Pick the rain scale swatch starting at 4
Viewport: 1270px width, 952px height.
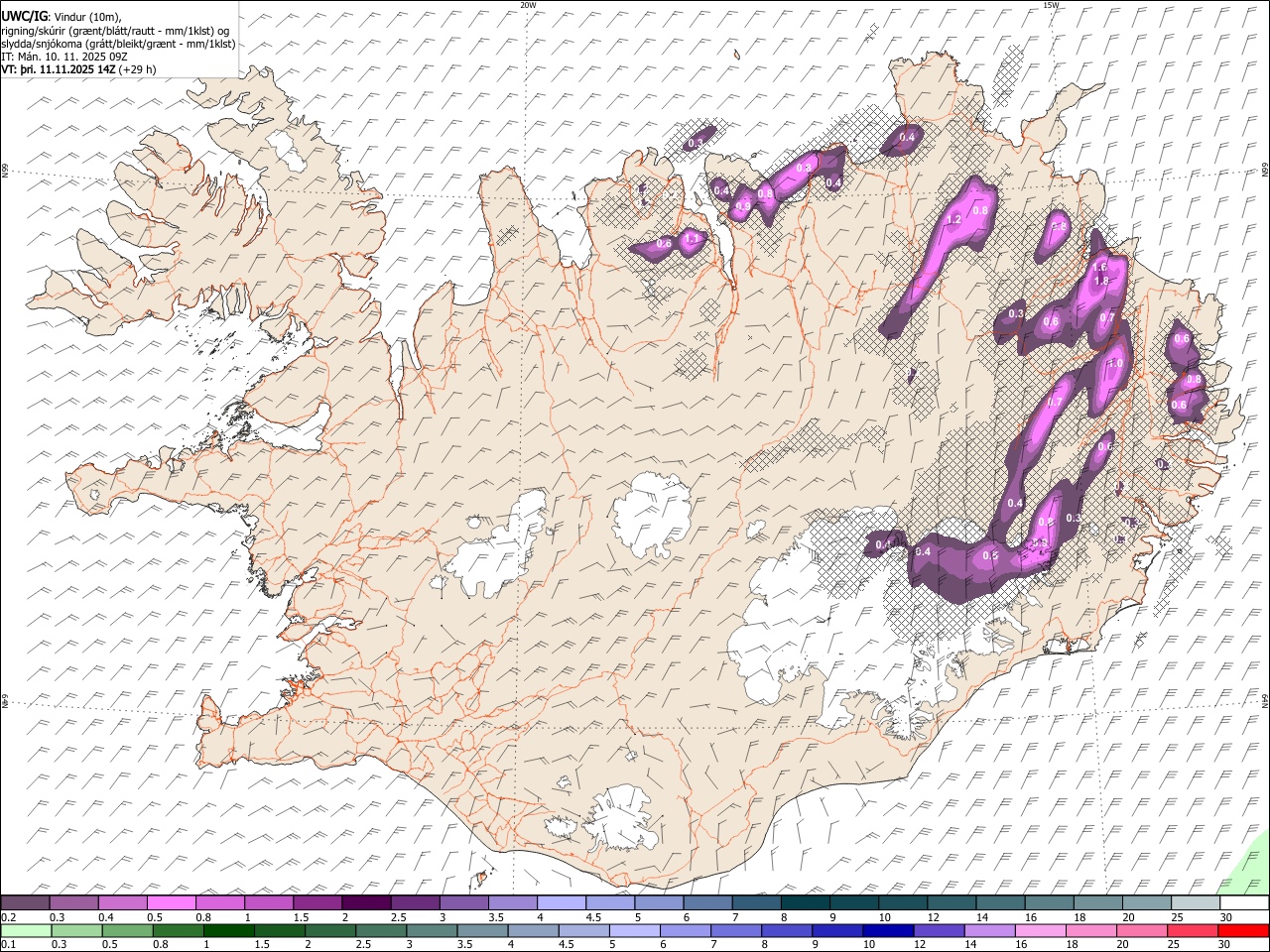pos(533,930)
